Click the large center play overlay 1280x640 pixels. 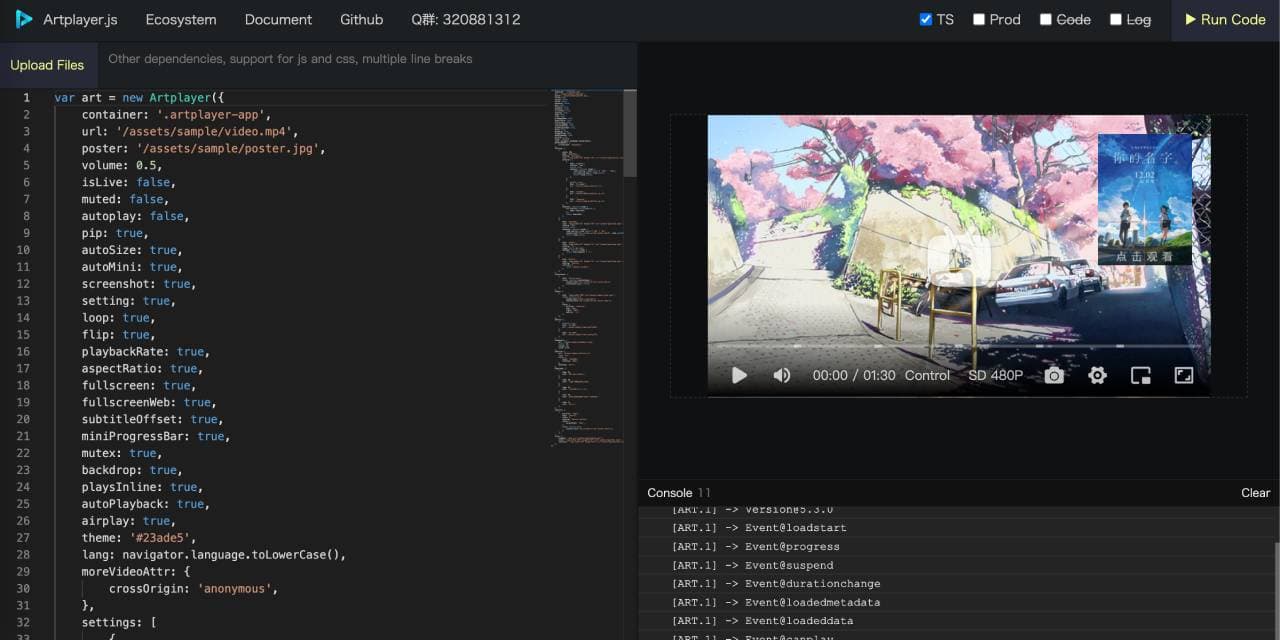coord(959,262)
